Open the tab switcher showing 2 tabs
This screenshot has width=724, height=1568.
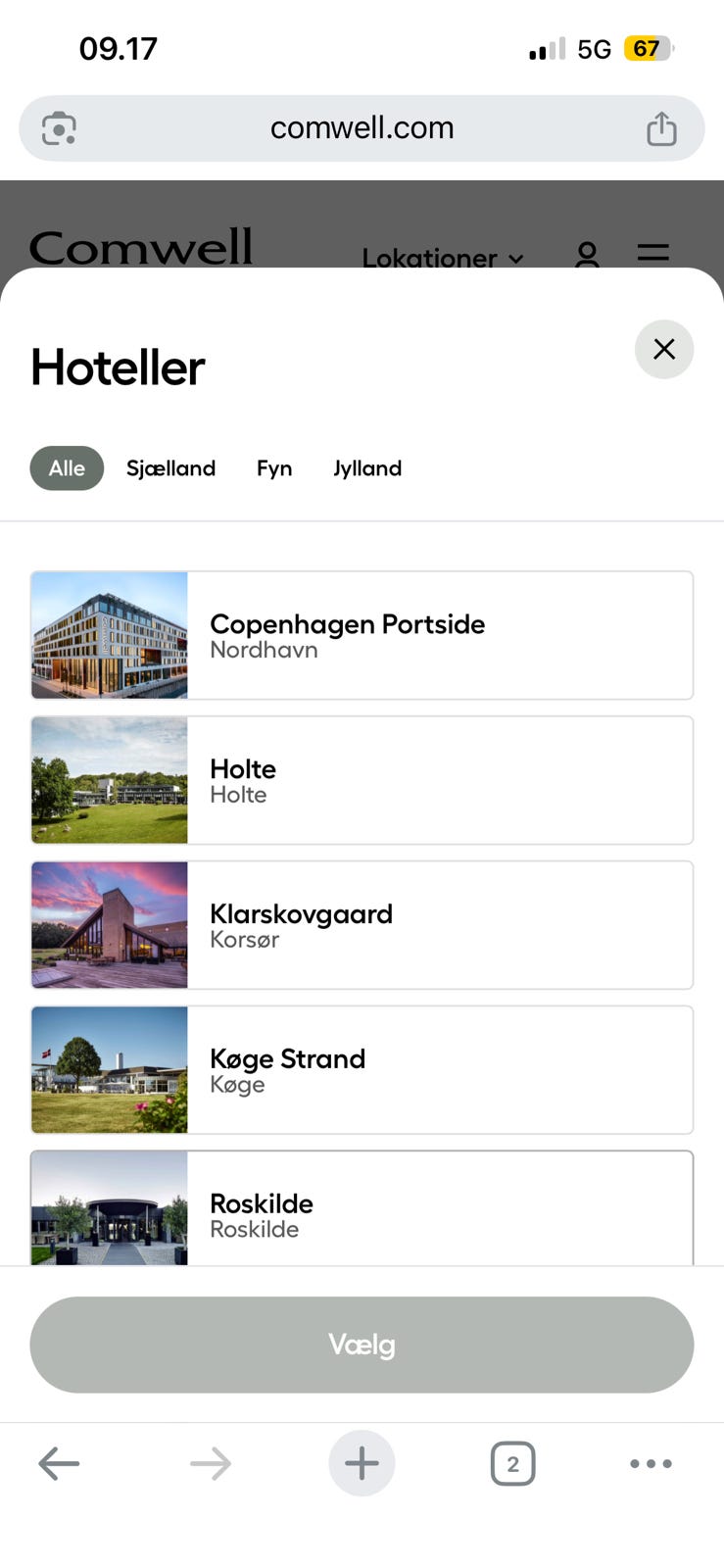point(512,1463)
